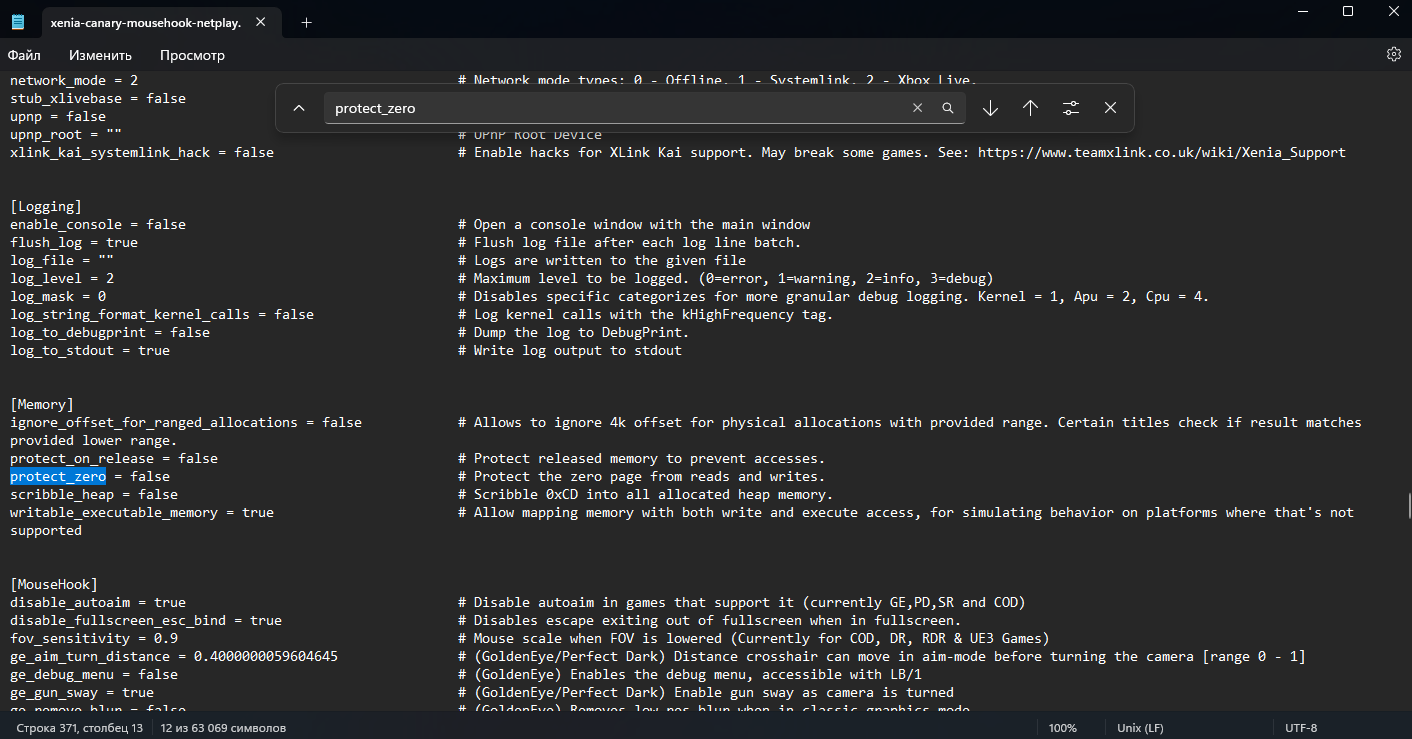
Task: Open the 100% zoom level indicator
Action: tap(1063, 728)
